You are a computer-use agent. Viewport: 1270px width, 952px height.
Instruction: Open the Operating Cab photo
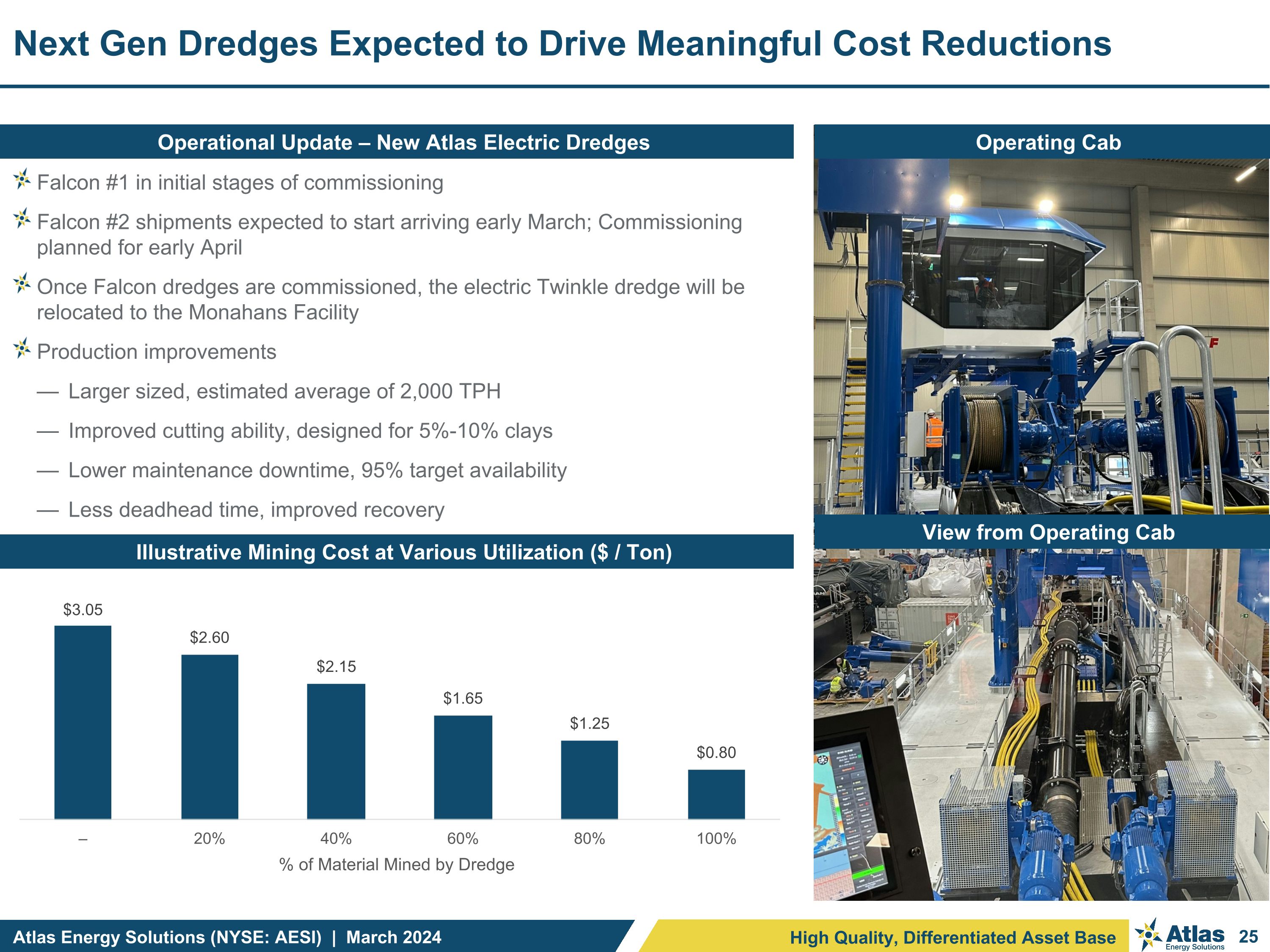[x=1041, y=336]
